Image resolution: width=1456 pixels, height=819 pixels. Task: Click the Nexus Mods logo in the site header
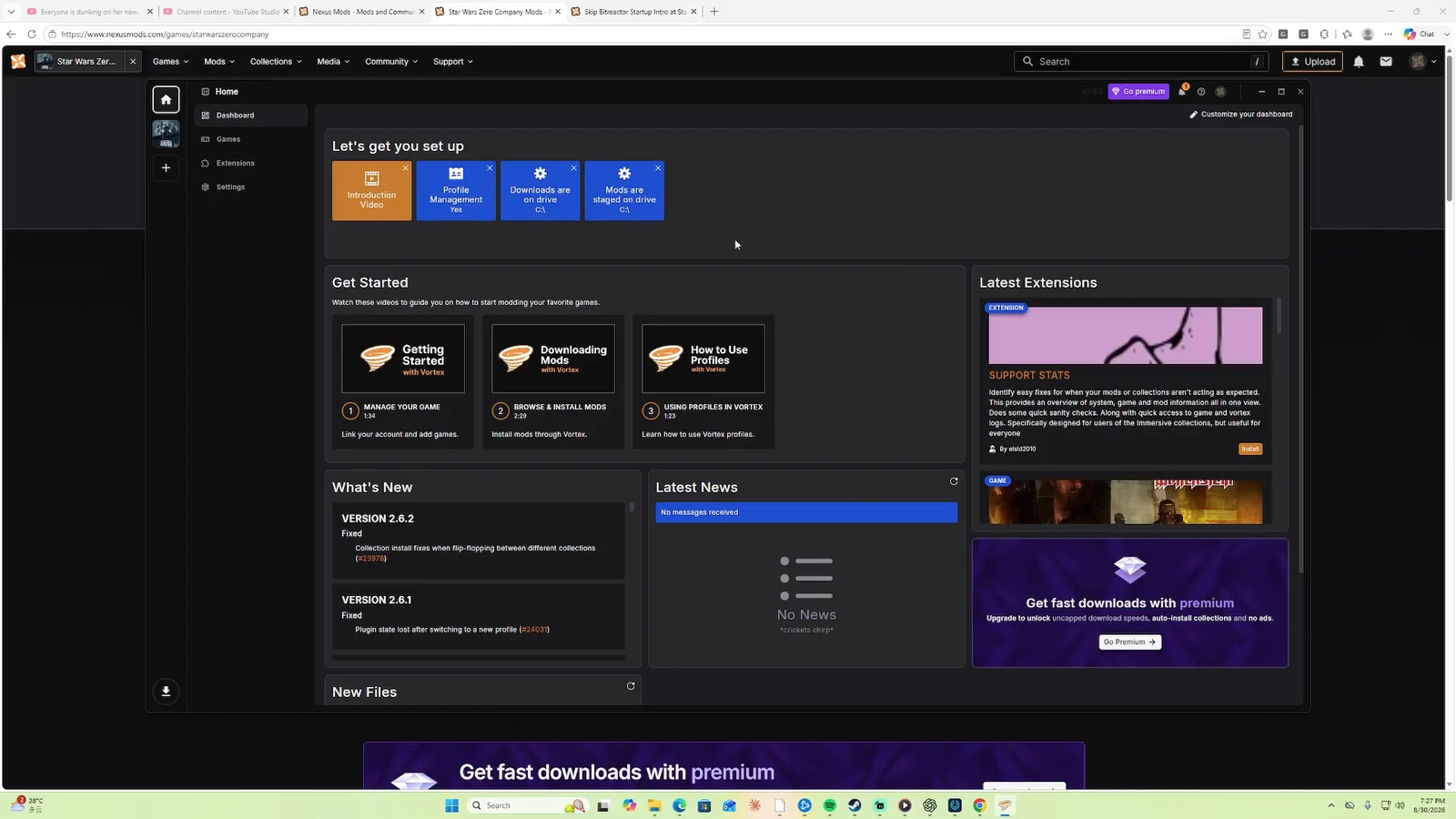pos(18,61)
